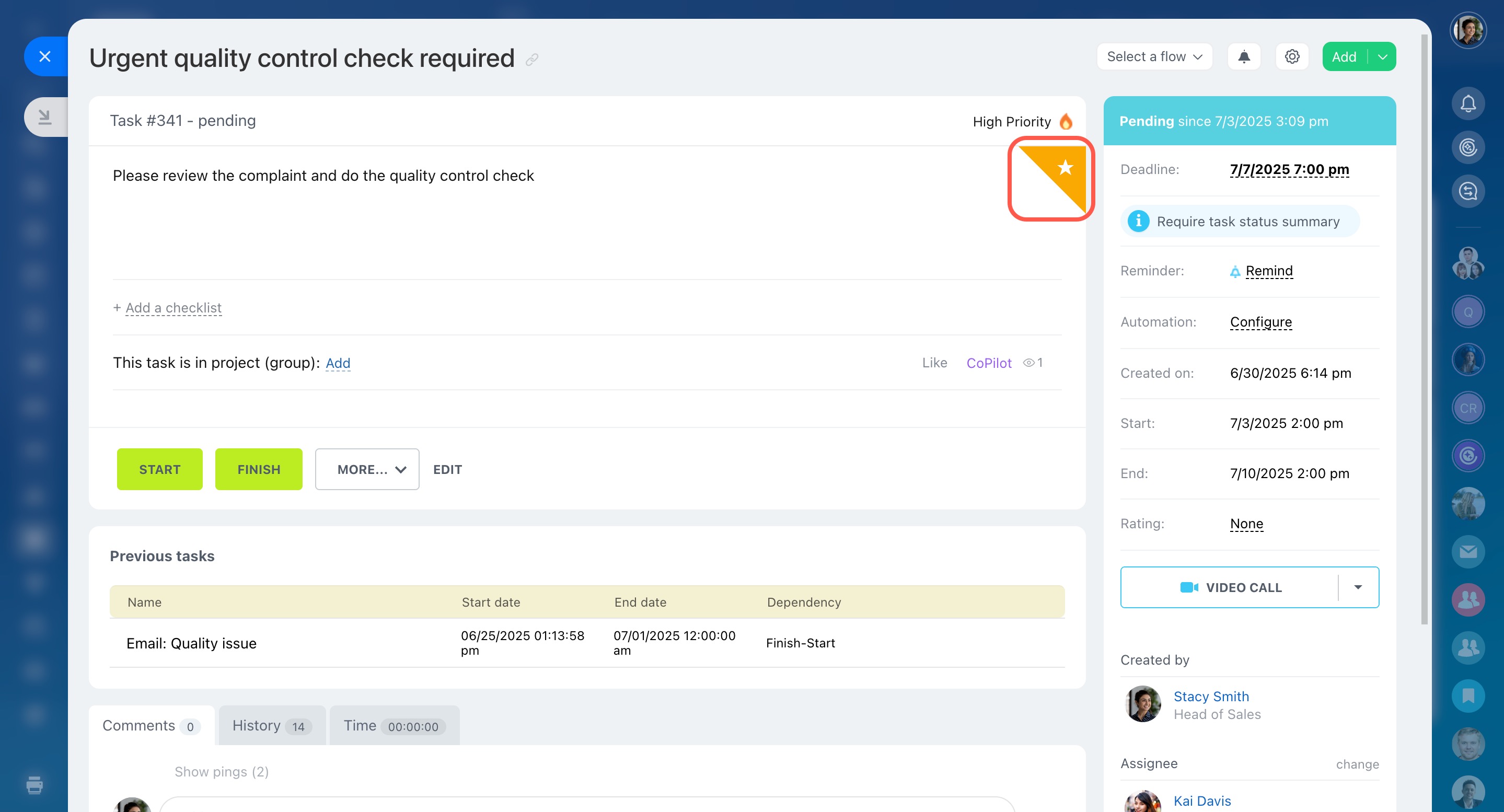Image resolution: width=1504 pixels, height=812 pixels.
Task: Click the Name column header in Previous tasks
Action: pos(144,602)
